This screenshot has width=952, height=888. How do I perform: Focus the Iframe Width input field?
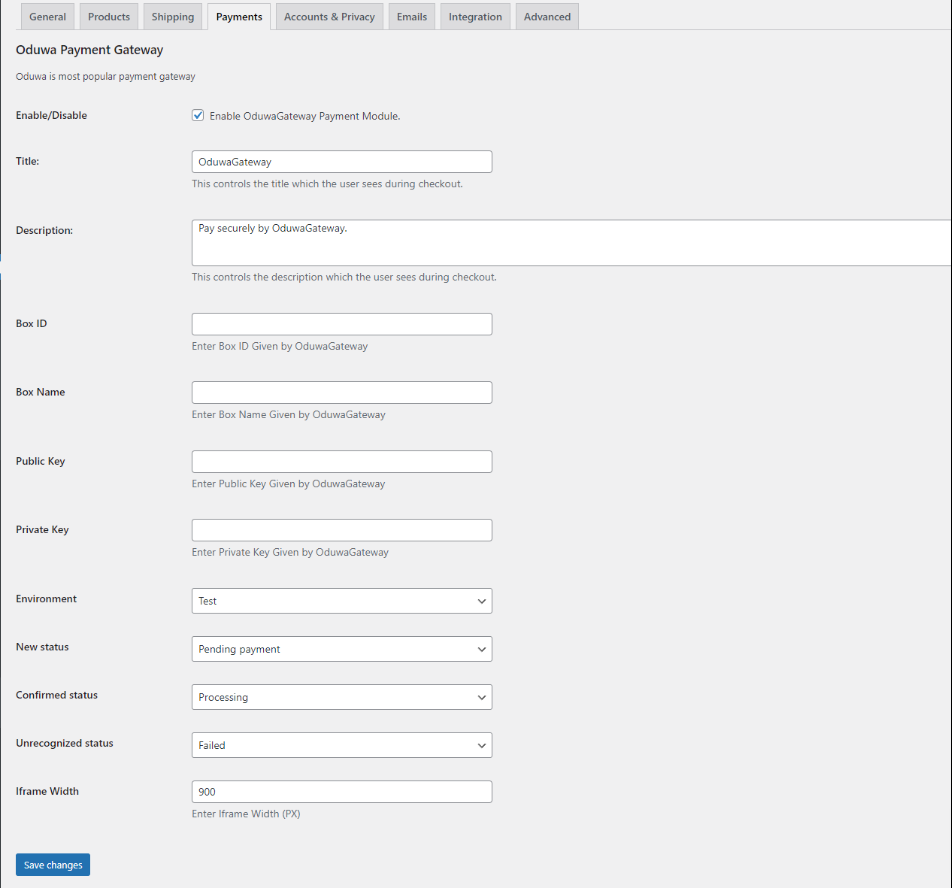point(342,791)
